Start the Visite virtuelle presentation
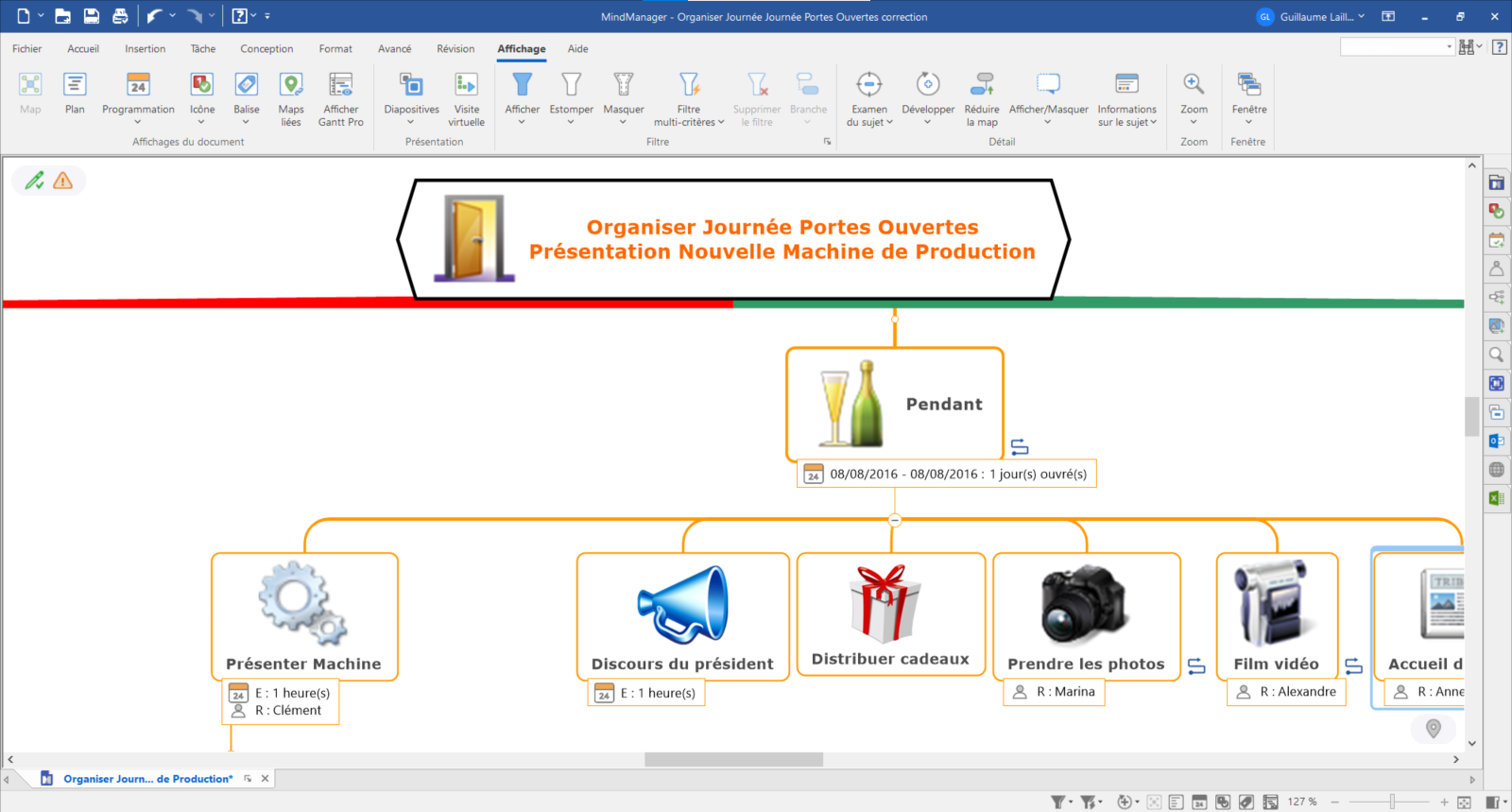 point(466,98)
